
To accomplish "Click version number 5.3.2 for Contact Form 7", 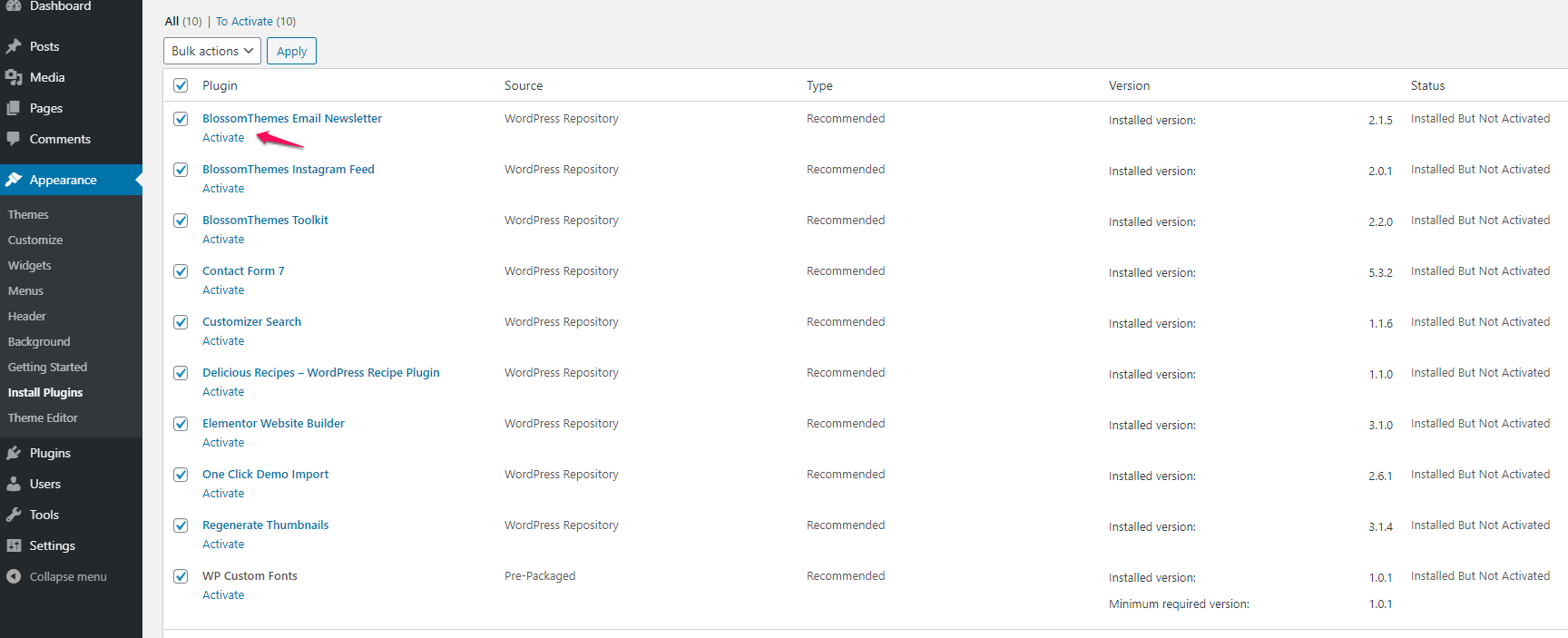I will 1380,273.
